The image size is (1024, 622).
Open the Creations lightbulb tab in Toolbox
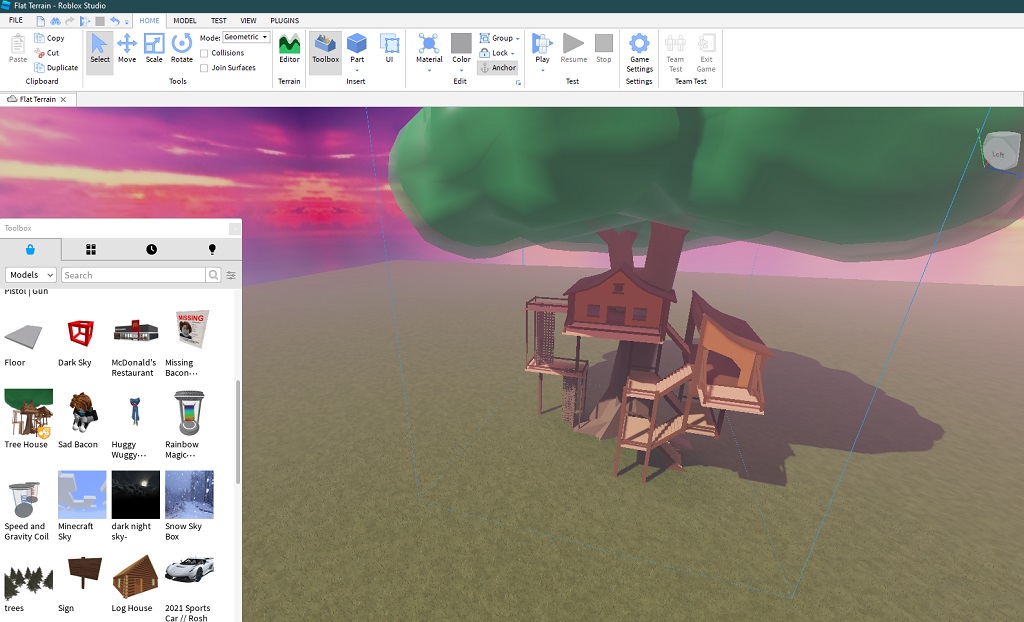212,249
